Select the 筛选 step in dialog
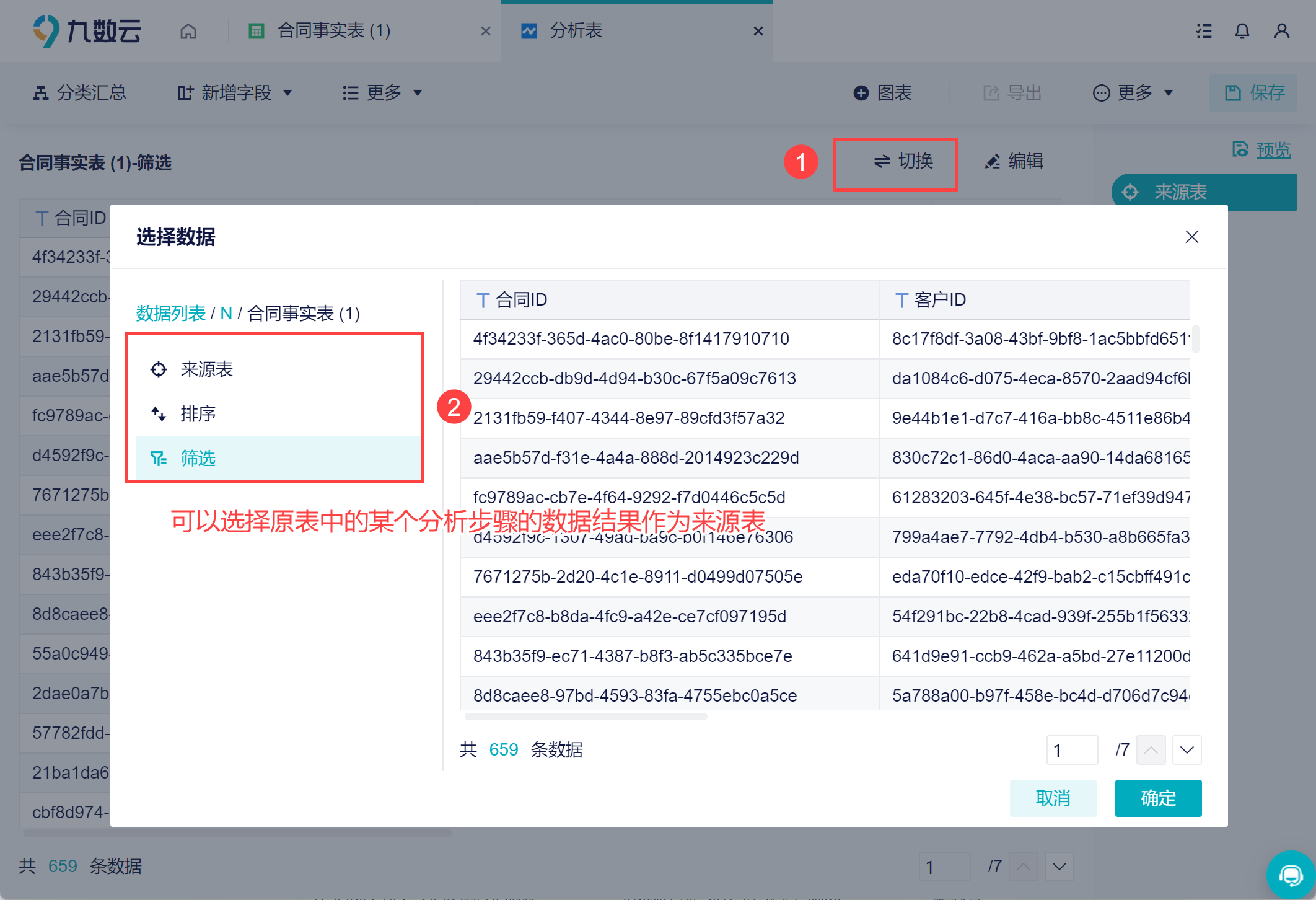1316x900 pixels. 198,459
